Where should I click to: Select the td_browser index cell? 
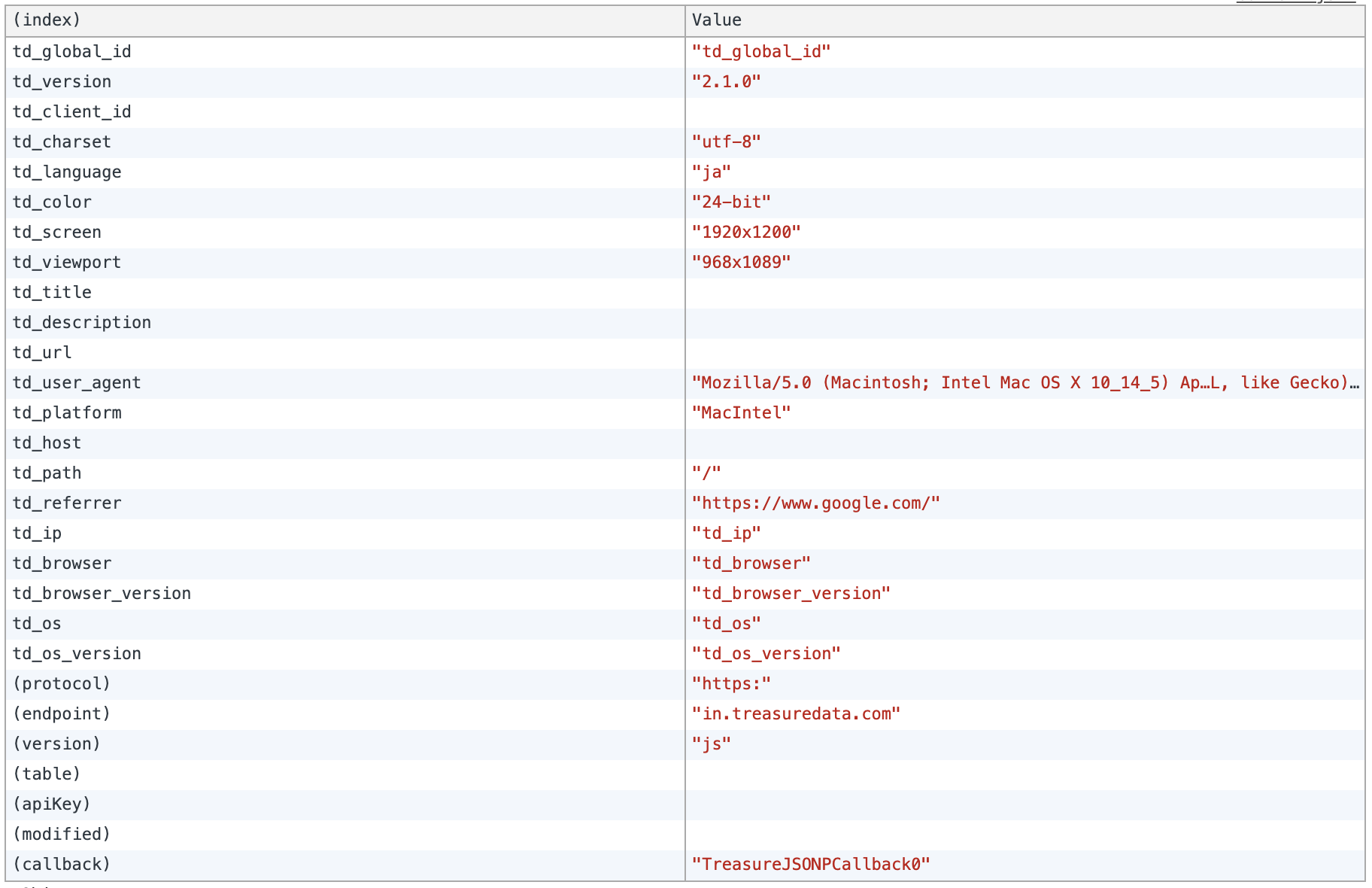pos(345,564)
